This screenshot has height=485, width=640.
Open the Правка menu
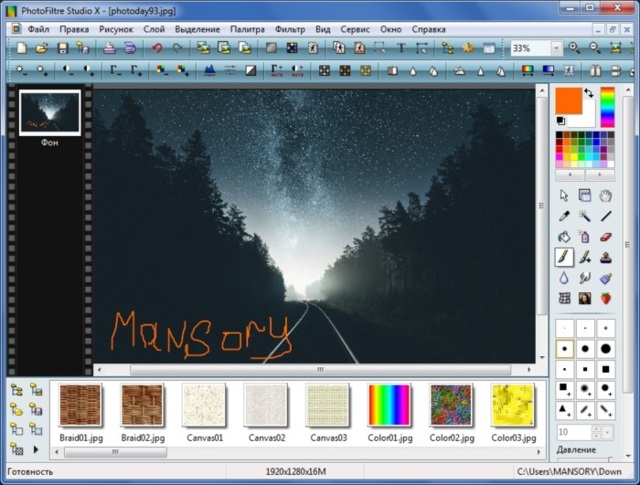[x=74, y=29]
